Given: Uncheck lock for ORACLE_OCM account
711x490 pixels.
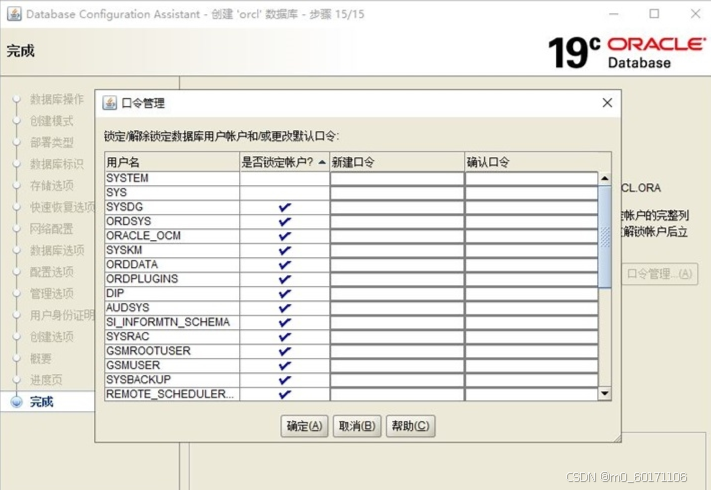Looking at the screenshot, I should click(x=284, y=236).
